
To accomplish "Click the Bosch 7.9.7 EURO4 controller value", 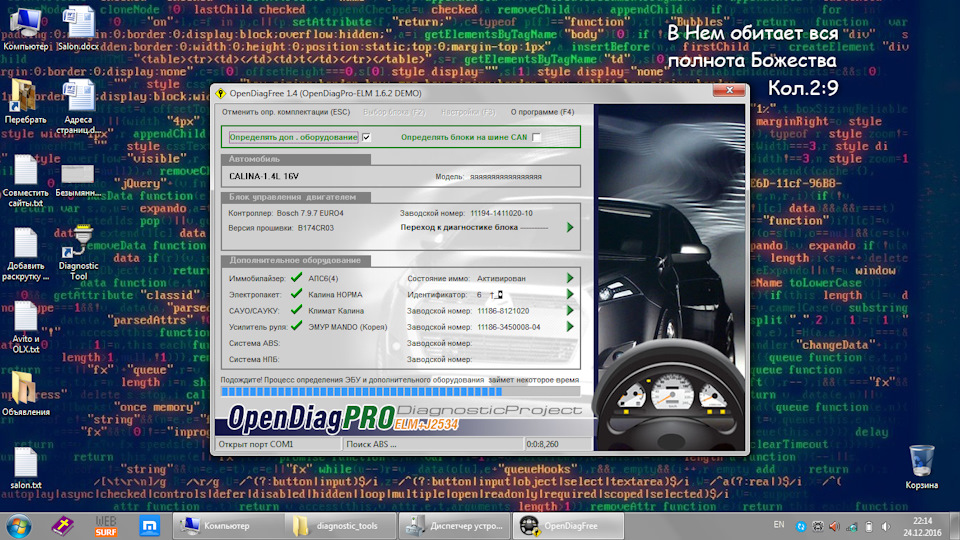I will click(x=310, y=213).
